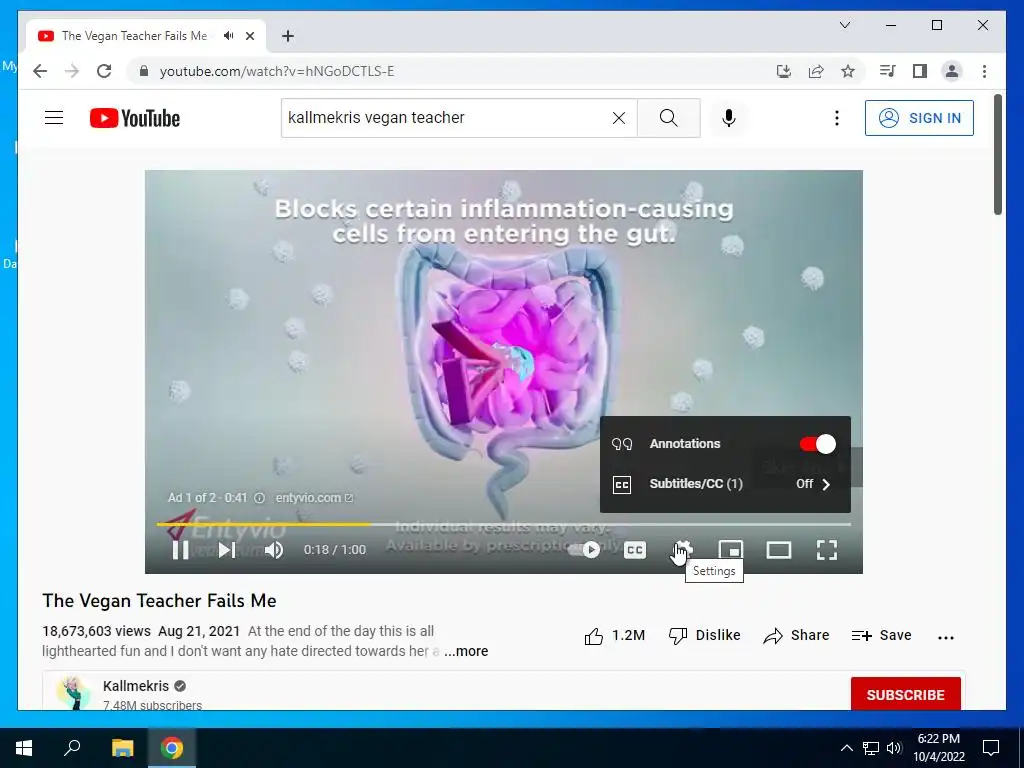Share this page from address bar
Viewport: 1024px width, 768px height.
(816, 71)
